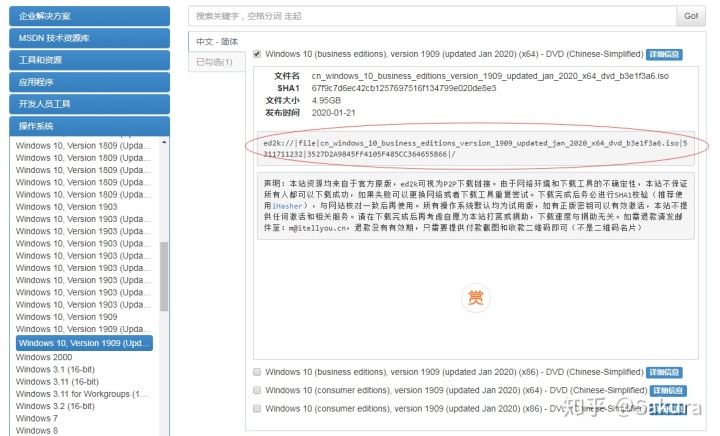Open the 已勾选(1) tab
720x436 pixels.
(x=217, y=62)
